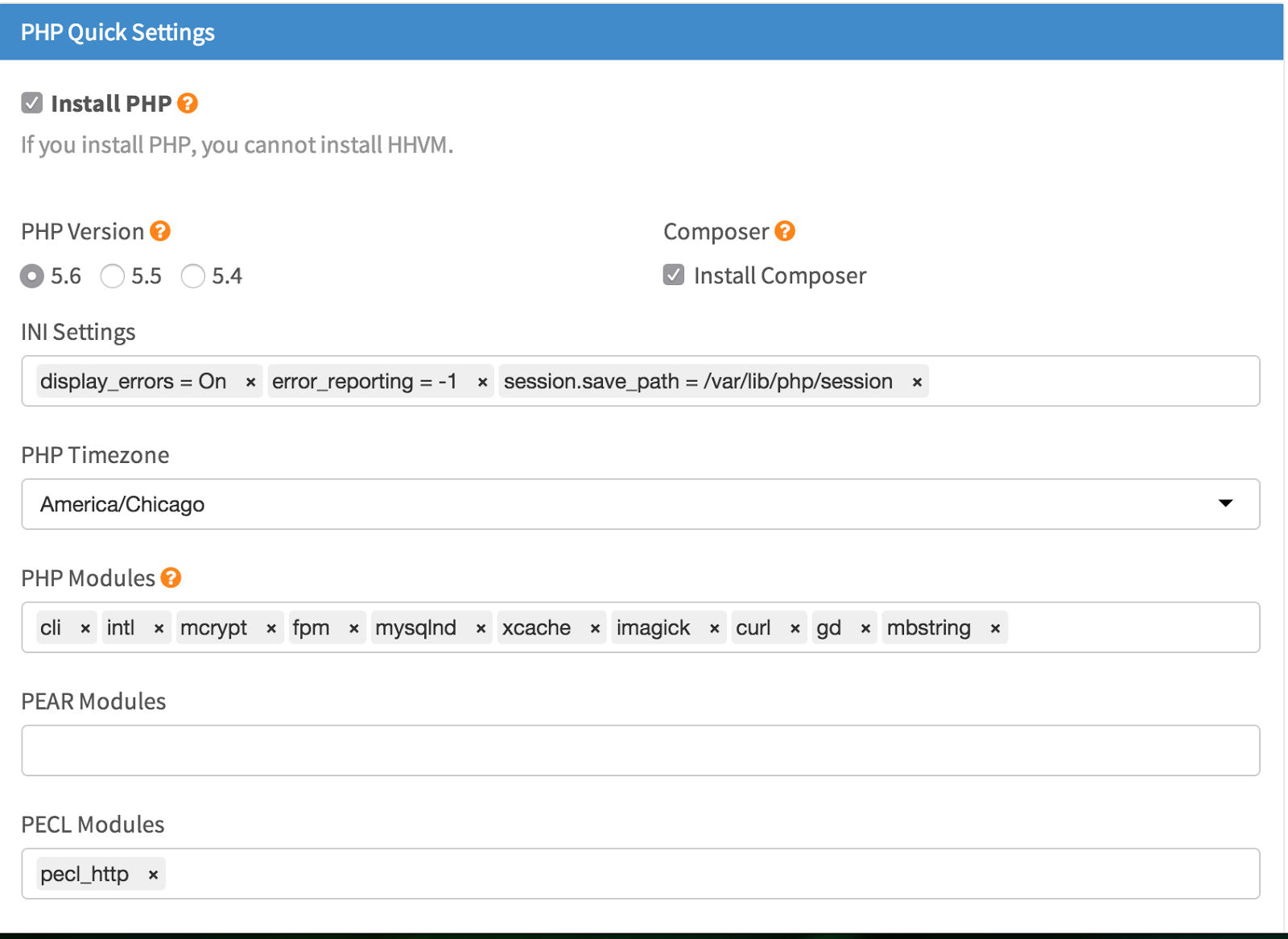Click the empty area of PECL Modules field
The image size is (1288, 939).
(x=708, y=874)
